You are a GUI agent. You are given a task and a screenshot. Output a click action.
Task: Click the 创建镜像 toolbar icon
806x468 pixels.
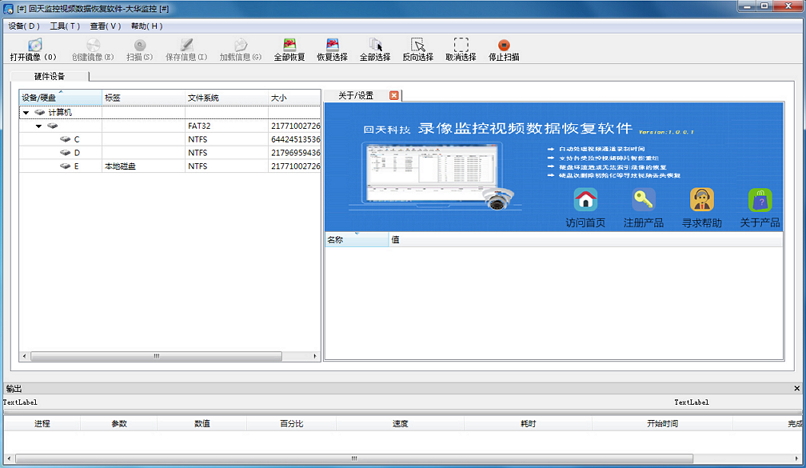click(x=93, y=45)
